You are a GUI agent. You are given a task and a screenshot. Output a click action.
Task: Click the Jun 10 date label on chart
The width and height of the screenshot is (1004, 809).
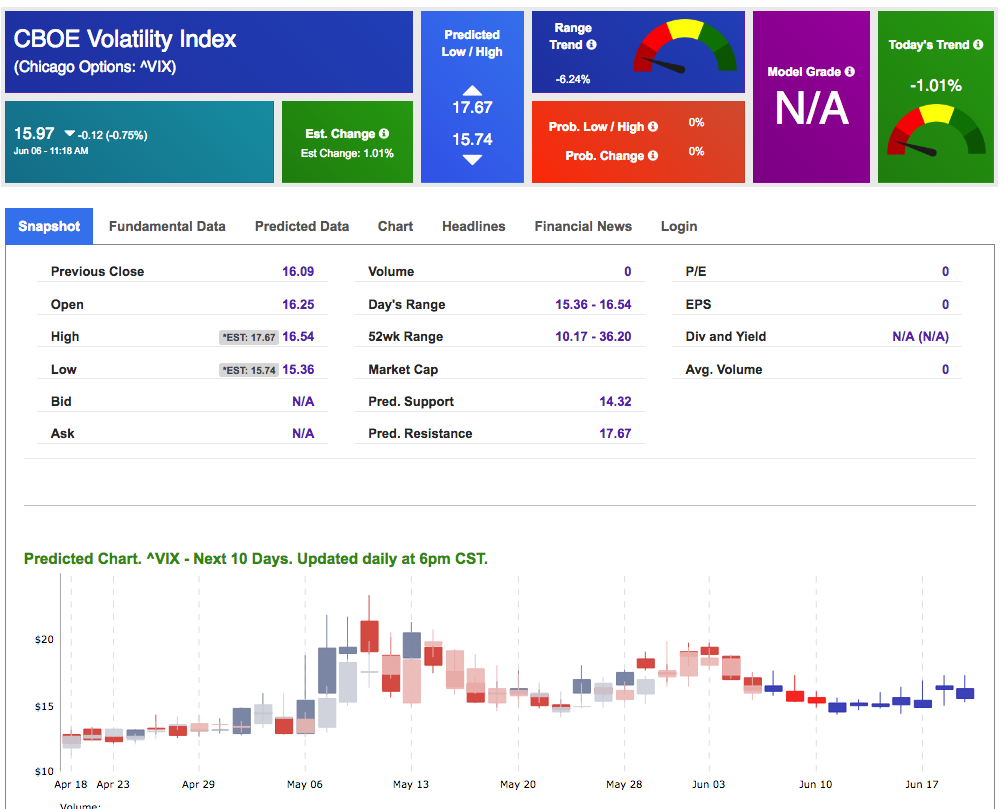(x=816, y=784)
